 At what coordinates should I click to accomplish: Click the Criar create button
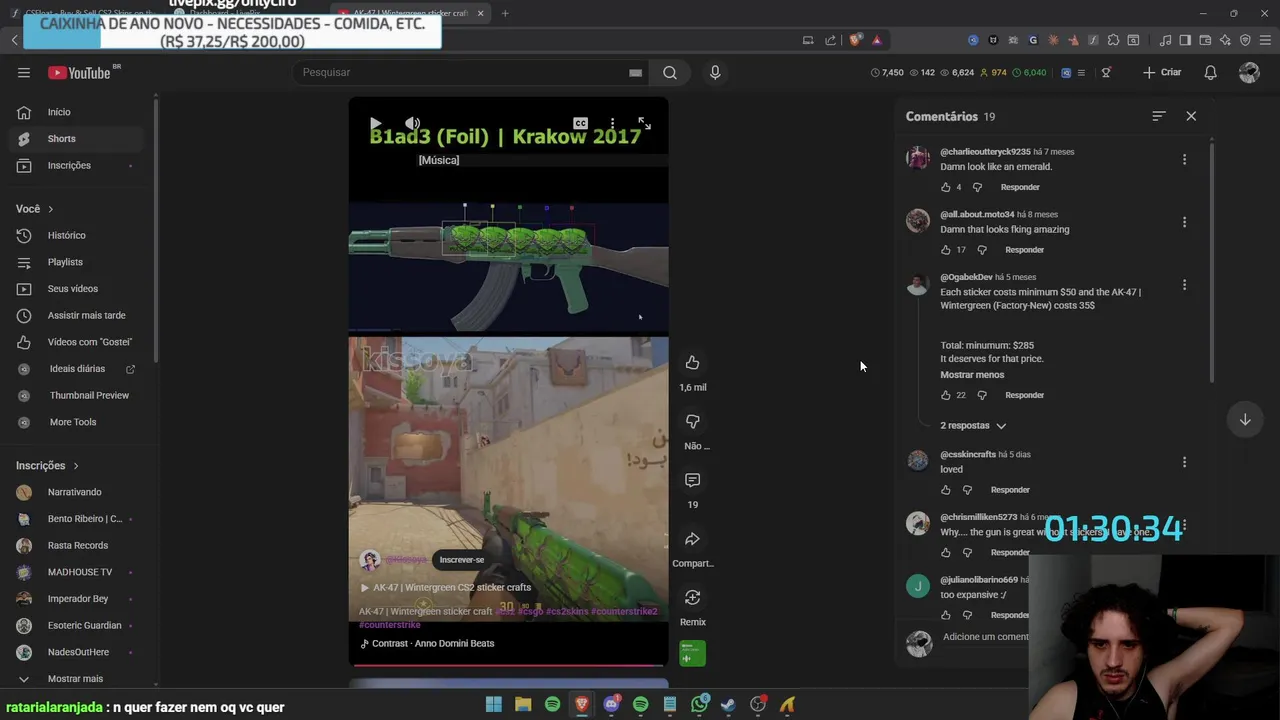coord(1162,72)
